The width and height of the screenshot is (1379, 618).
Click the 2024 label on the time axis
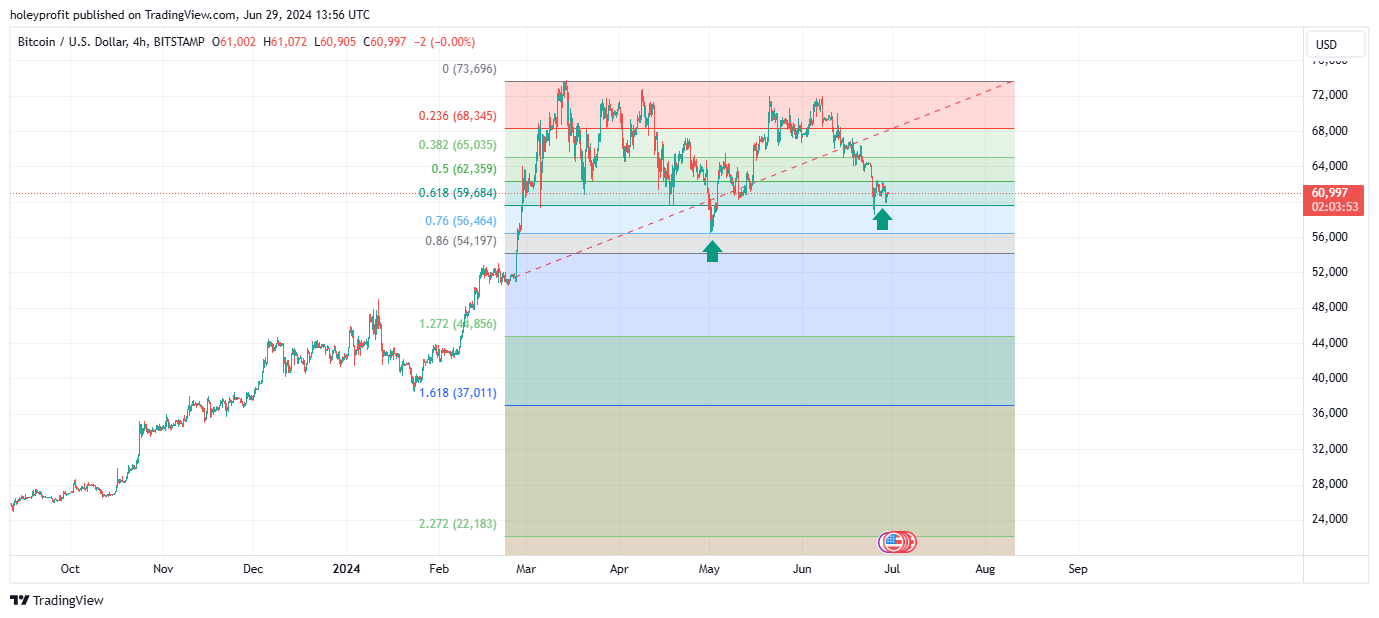point(346,569)
